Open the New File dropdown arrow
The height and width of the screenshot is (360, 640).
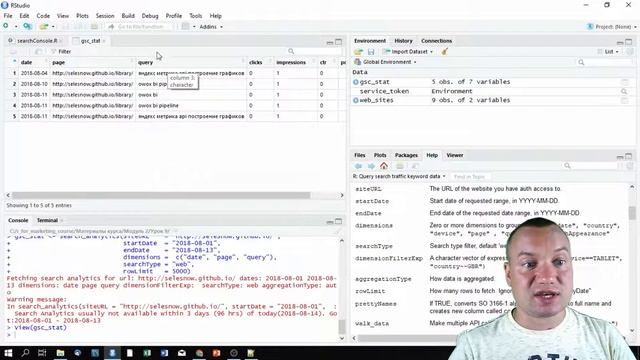click(16, 27)
